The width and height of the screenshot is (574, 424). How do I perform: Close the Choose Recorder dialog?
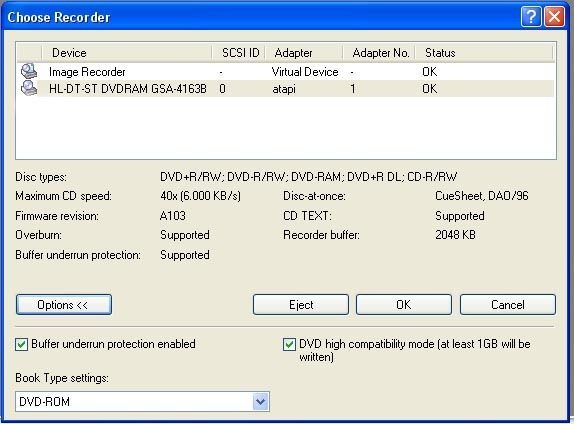click(554, 16)
